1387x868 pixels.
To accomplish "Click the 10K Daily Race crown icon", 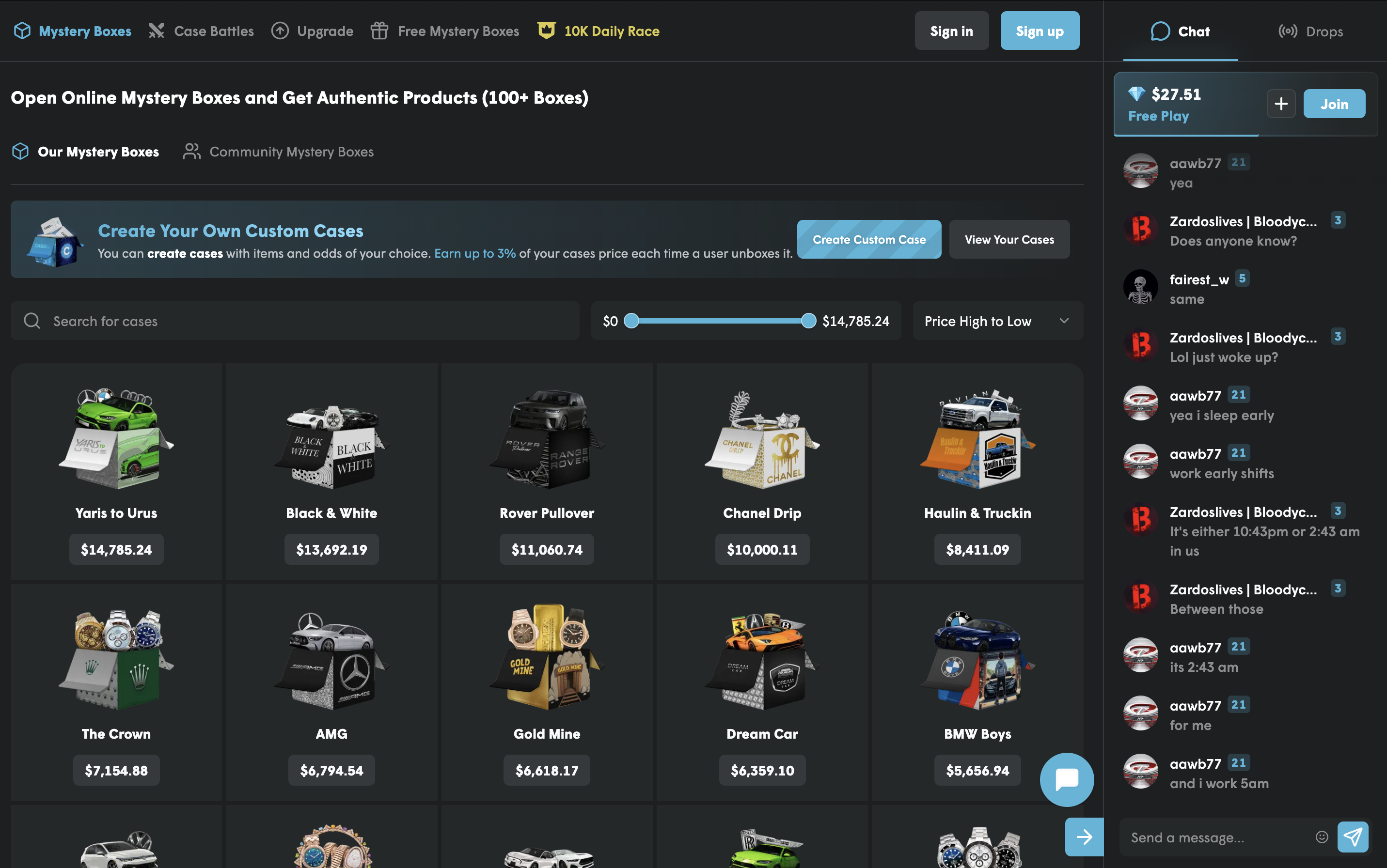I will tap(546, 31).
